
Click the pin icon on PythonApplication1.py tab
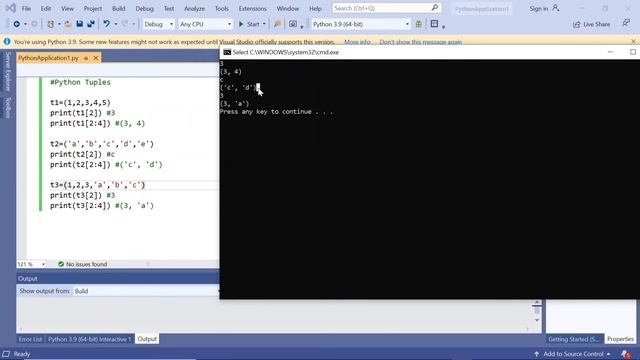point(86,58)
